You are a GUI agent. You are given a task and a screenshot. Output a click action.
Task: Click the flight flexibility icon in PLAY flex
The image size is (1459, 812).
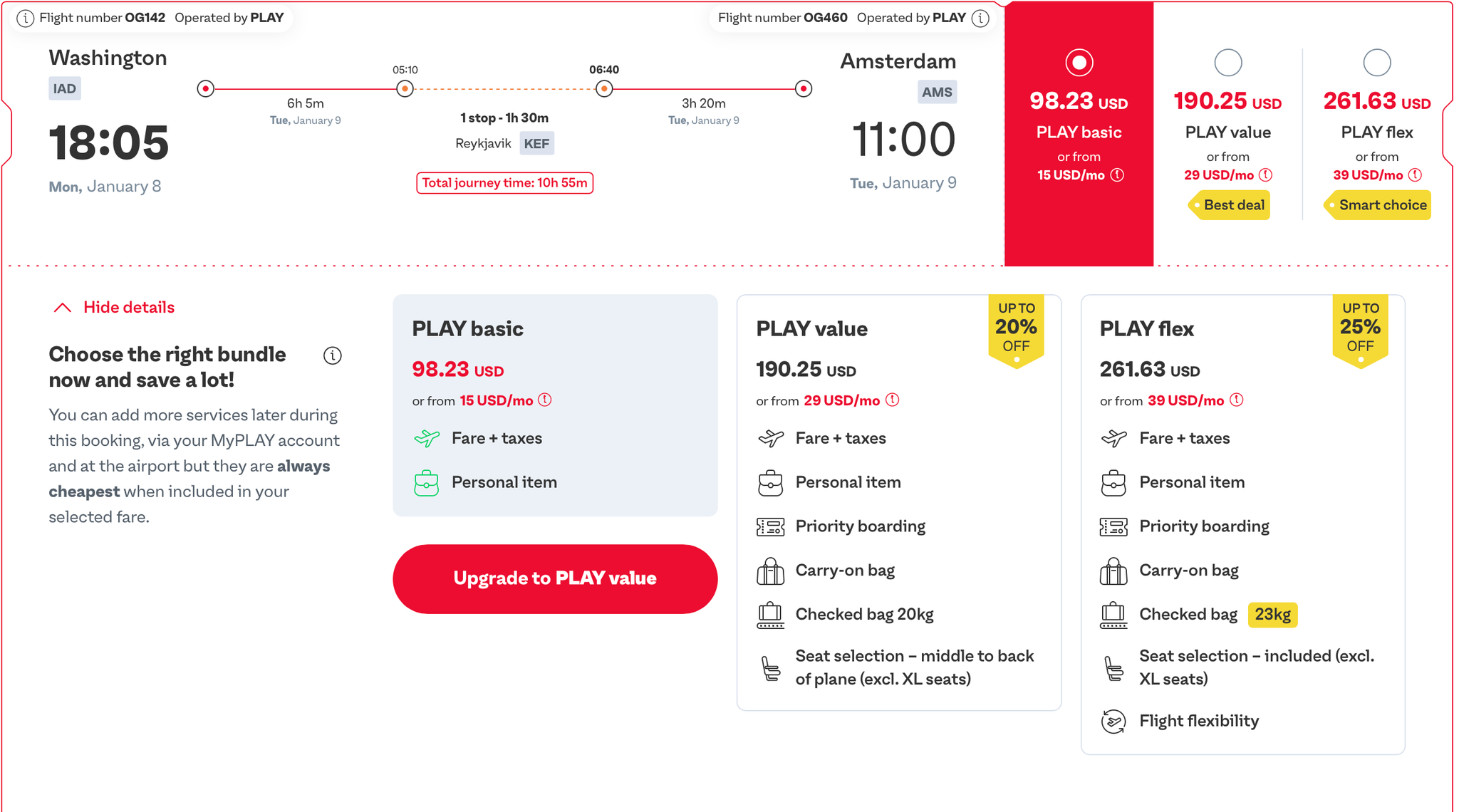coord(1115,721)
